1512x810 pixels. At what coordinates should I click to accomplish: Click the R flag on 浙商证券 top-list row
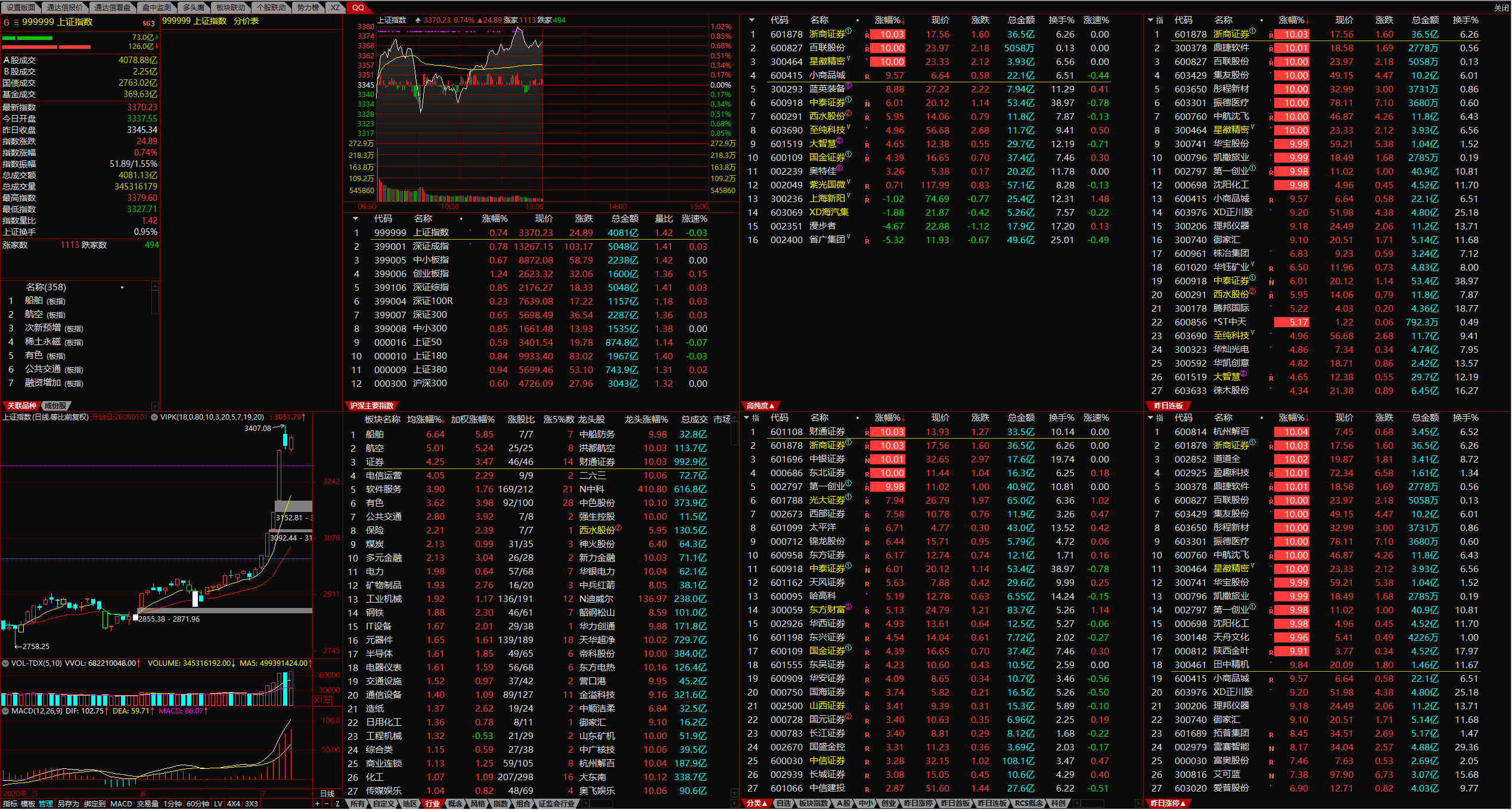tap(867, 35)
